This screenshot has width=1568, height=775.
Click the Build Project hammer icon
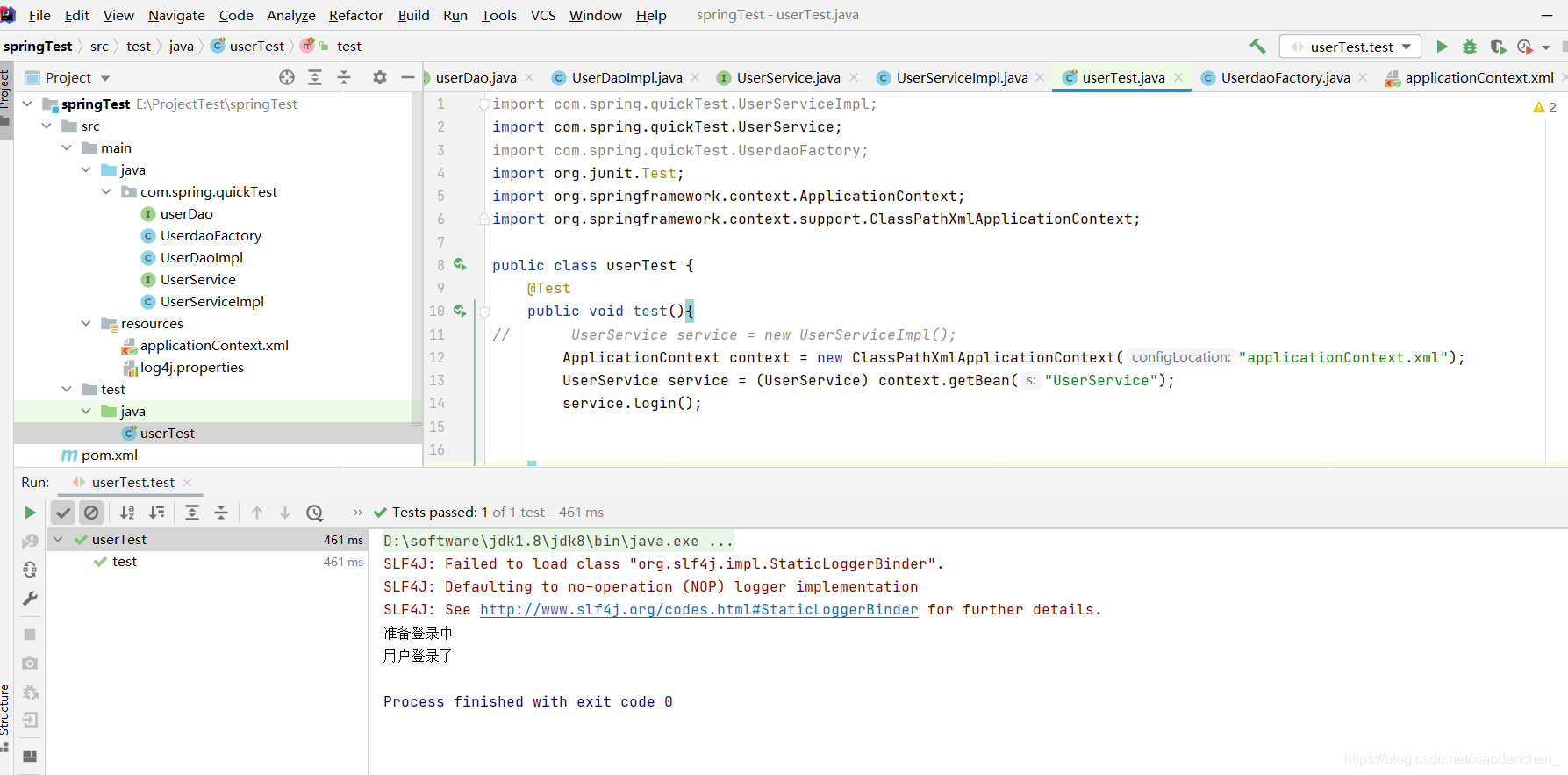[x=1257, y=47]
